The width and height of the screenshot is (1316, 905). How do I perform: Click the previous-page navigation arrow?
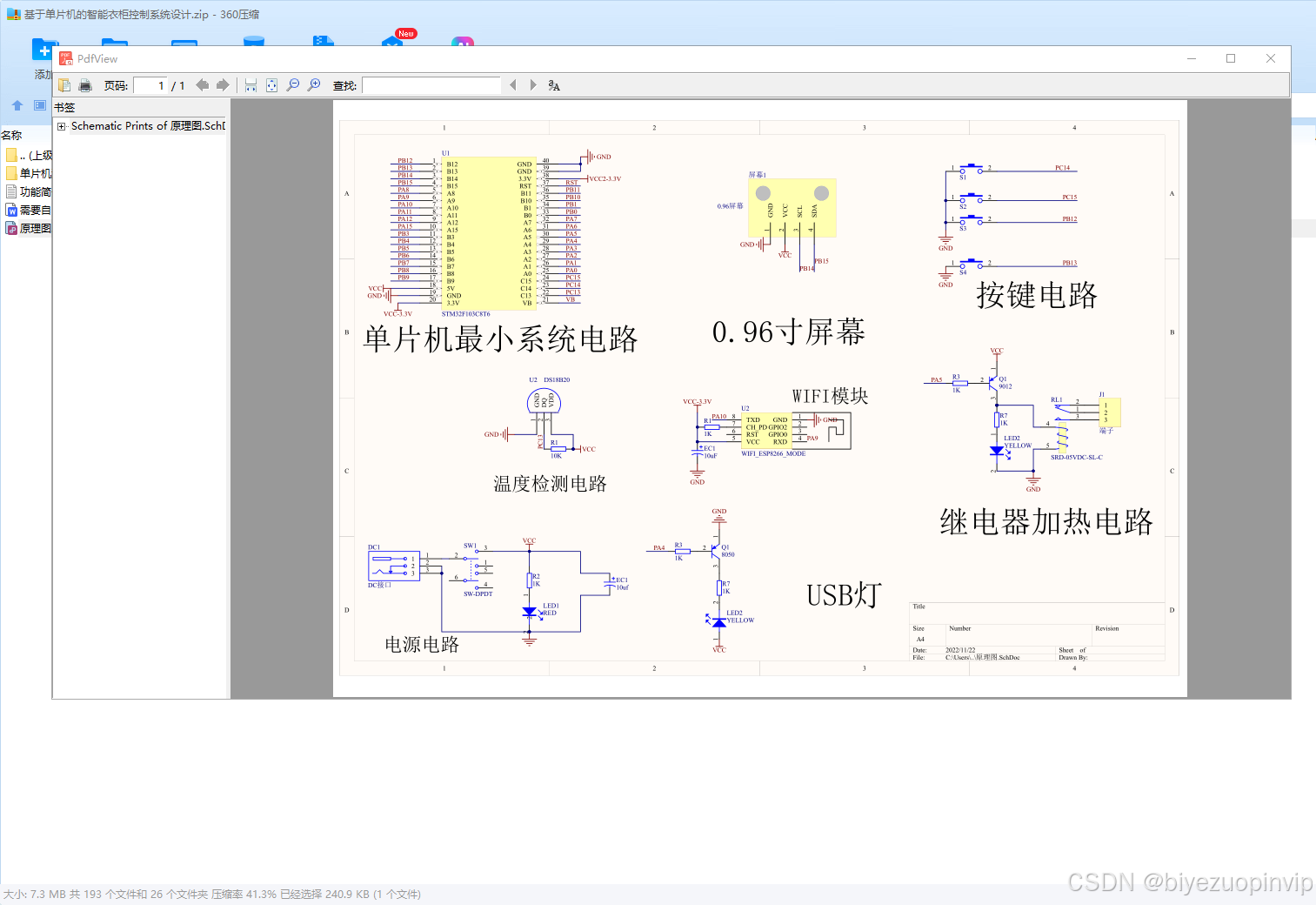coord(203,84)
